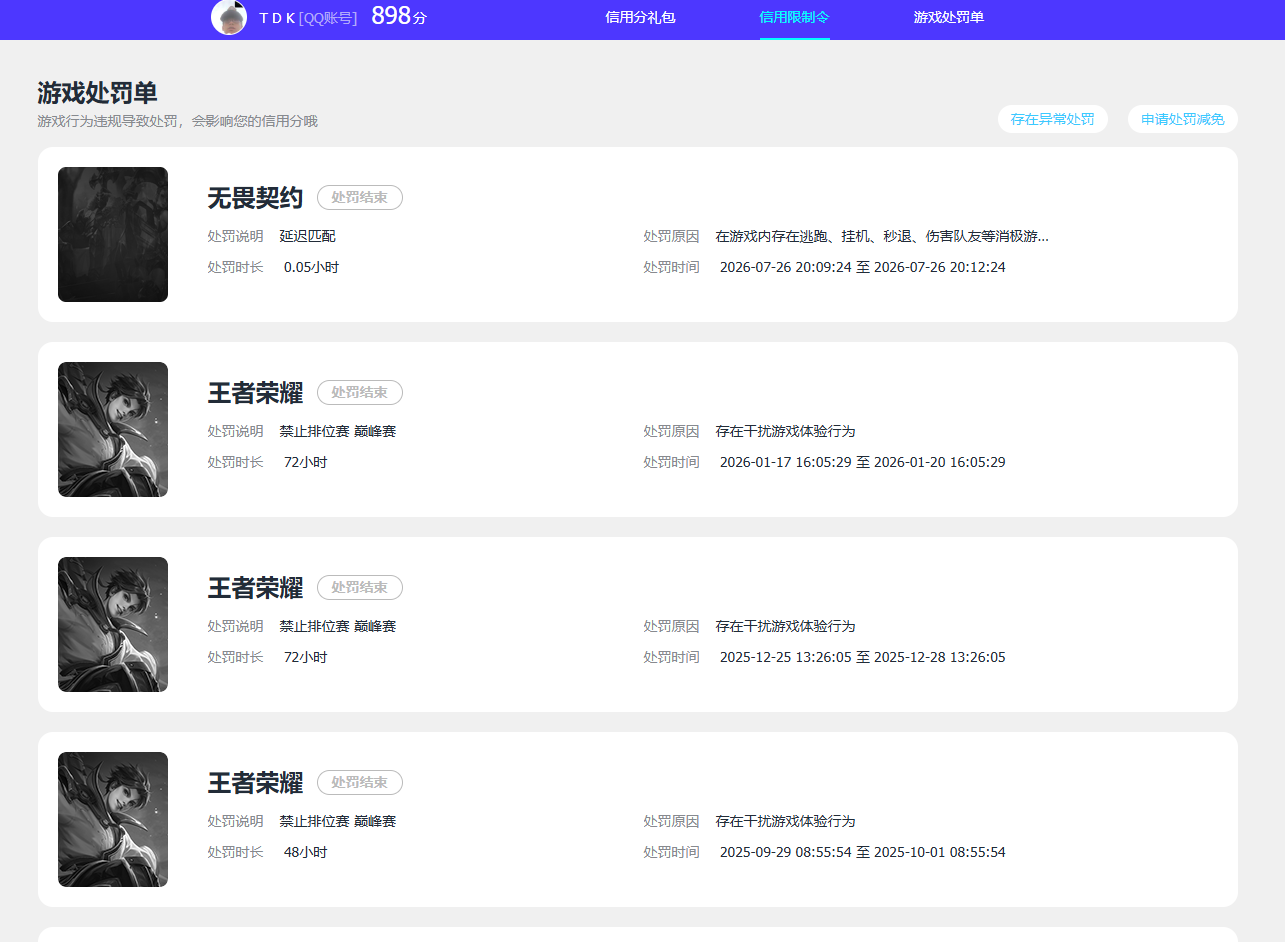Click 禁止排位赛 巅峰赛 on the 2025-12-25 card
Screen dimensions: 1285x942
click(x=338, y=626)
